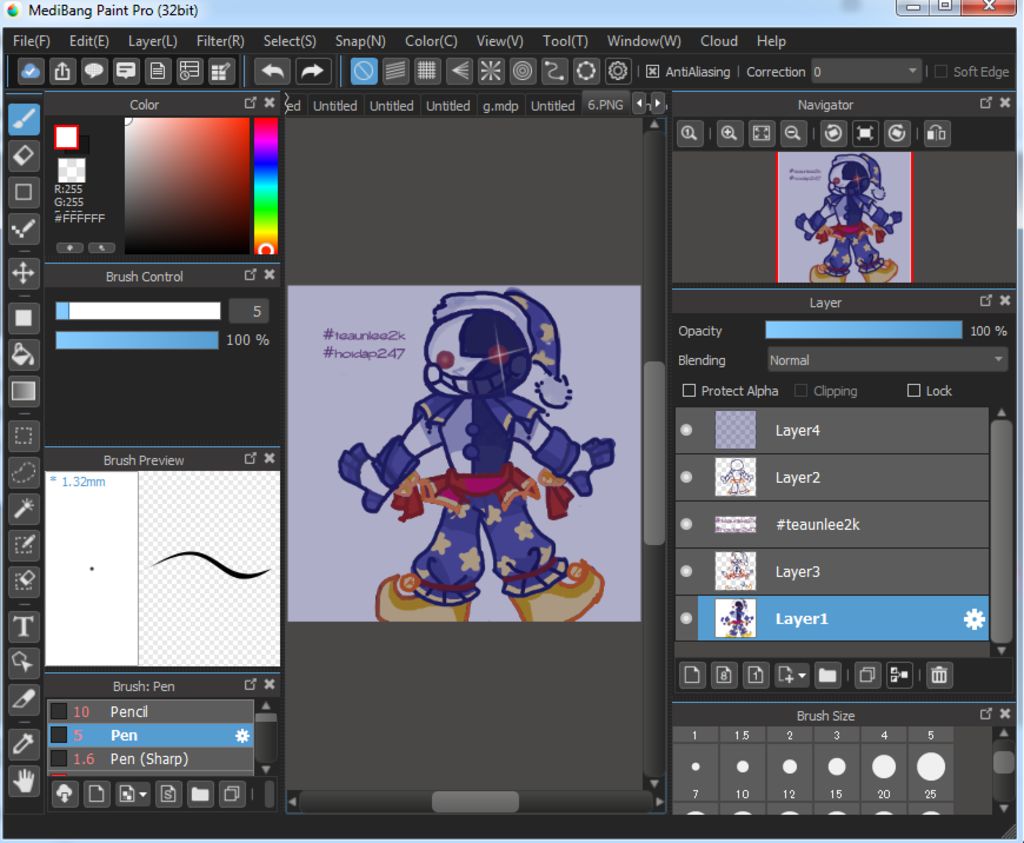This screenshot has width=1024, height=843.
Task: Open the File(F) menu
Action: [x=31, y=40]
